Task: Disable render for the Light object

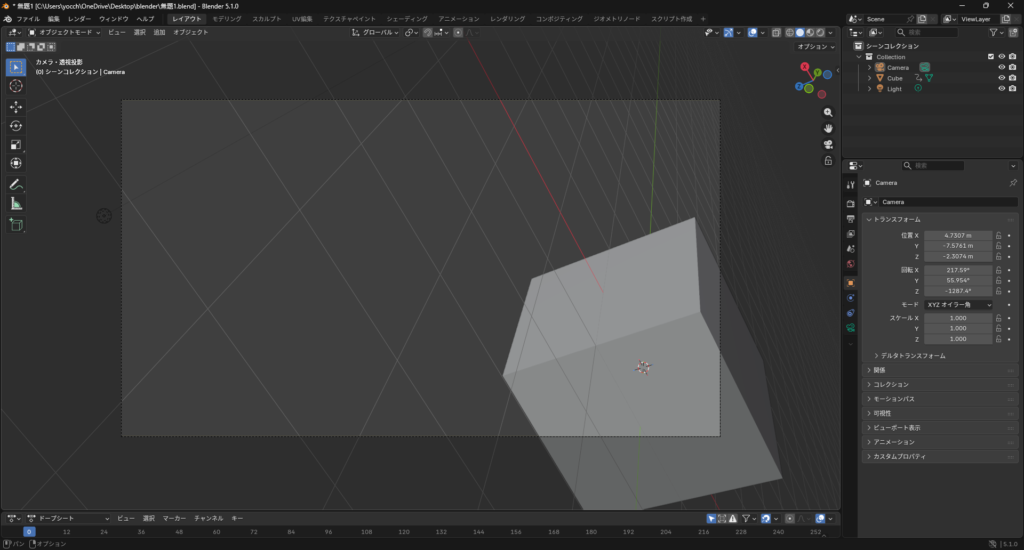Action: pyautogui.click(x=1013, y=89)
